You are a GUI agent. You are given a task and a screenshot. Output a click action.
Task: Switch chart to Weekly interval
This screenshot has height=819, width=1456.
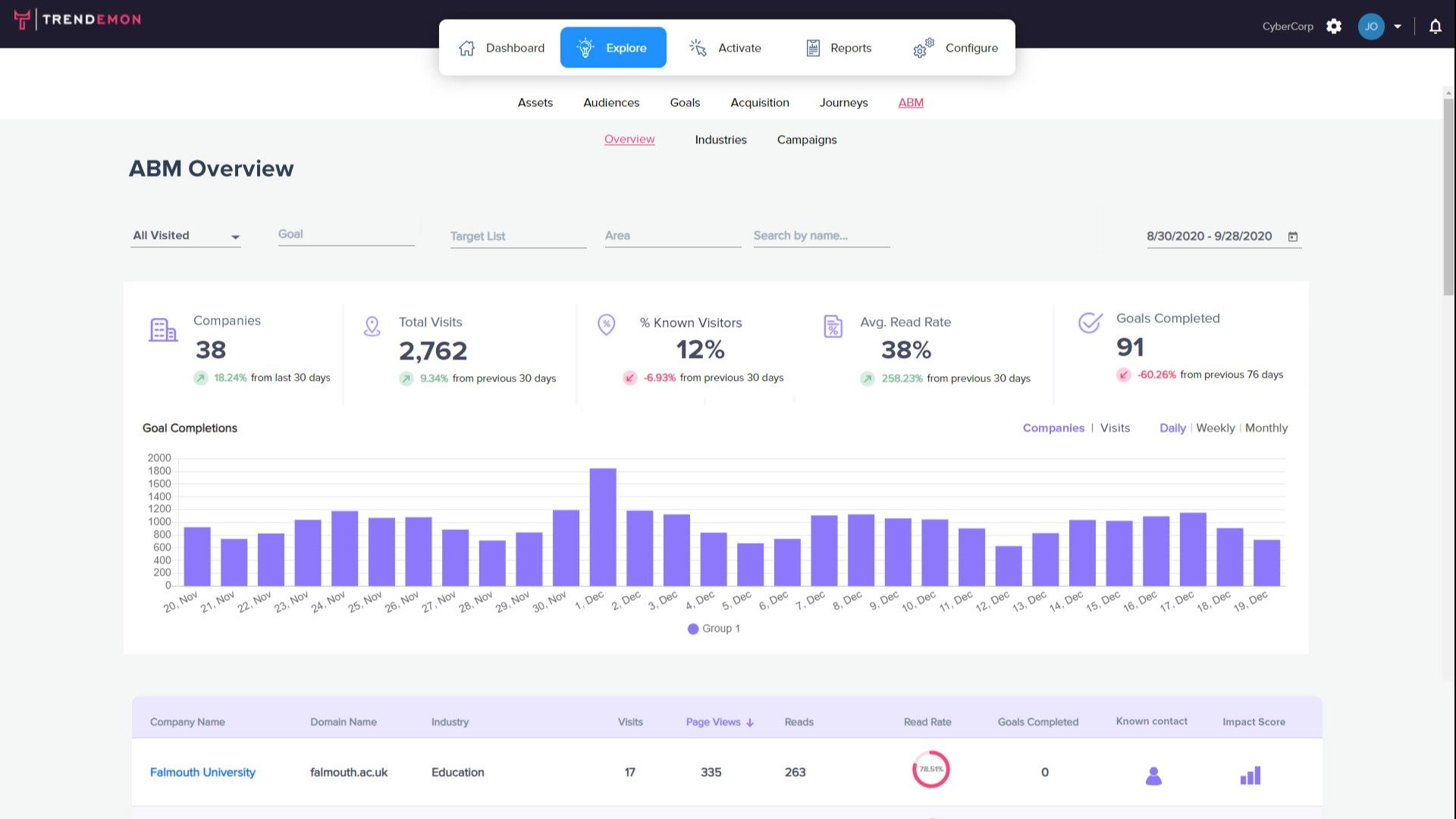[1215, 428]
